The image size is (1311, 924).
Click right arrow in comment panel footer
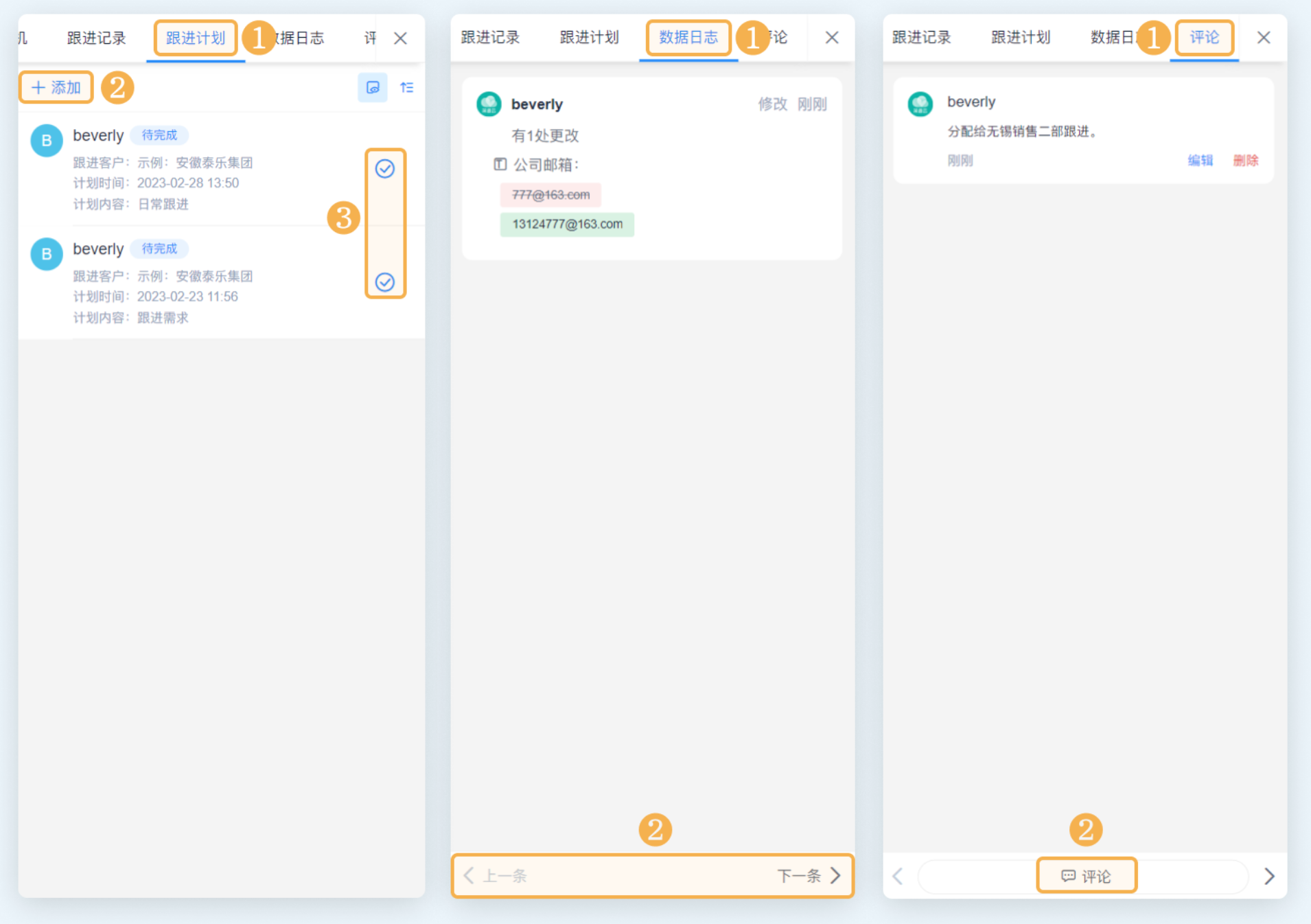pyautogui.click(x=1269, y=876)
